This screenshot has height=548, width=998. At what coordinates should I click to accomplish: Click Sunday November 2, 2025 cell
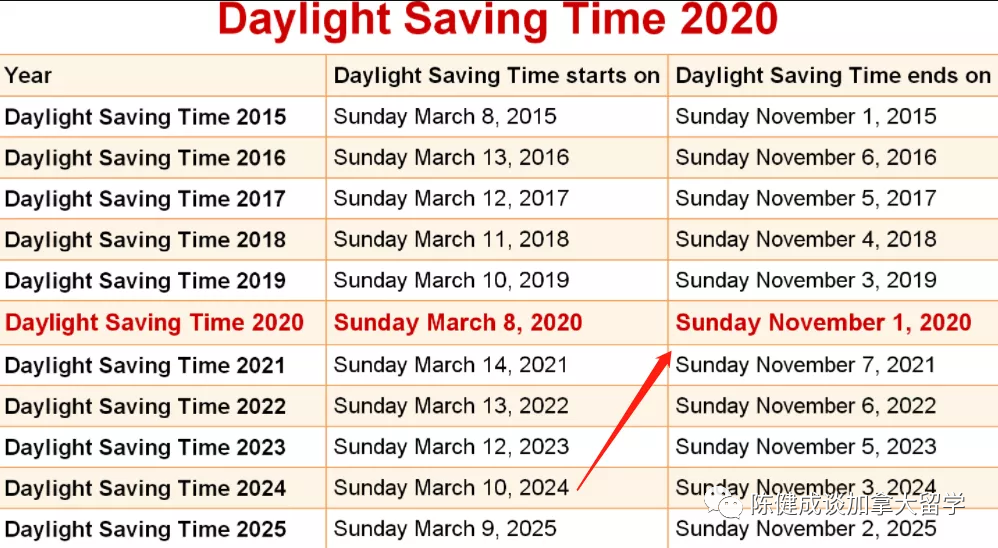[x=806, y=529]
